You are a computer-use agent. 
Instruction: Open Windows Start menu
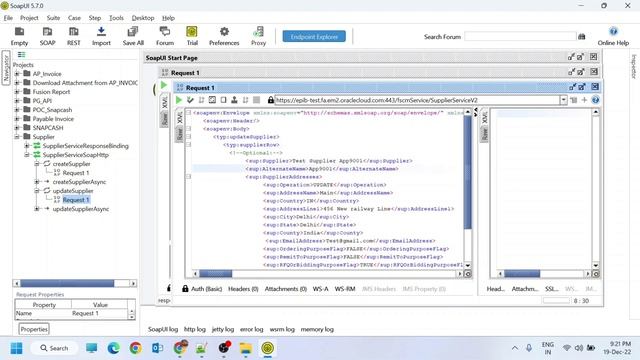[17, 348]
